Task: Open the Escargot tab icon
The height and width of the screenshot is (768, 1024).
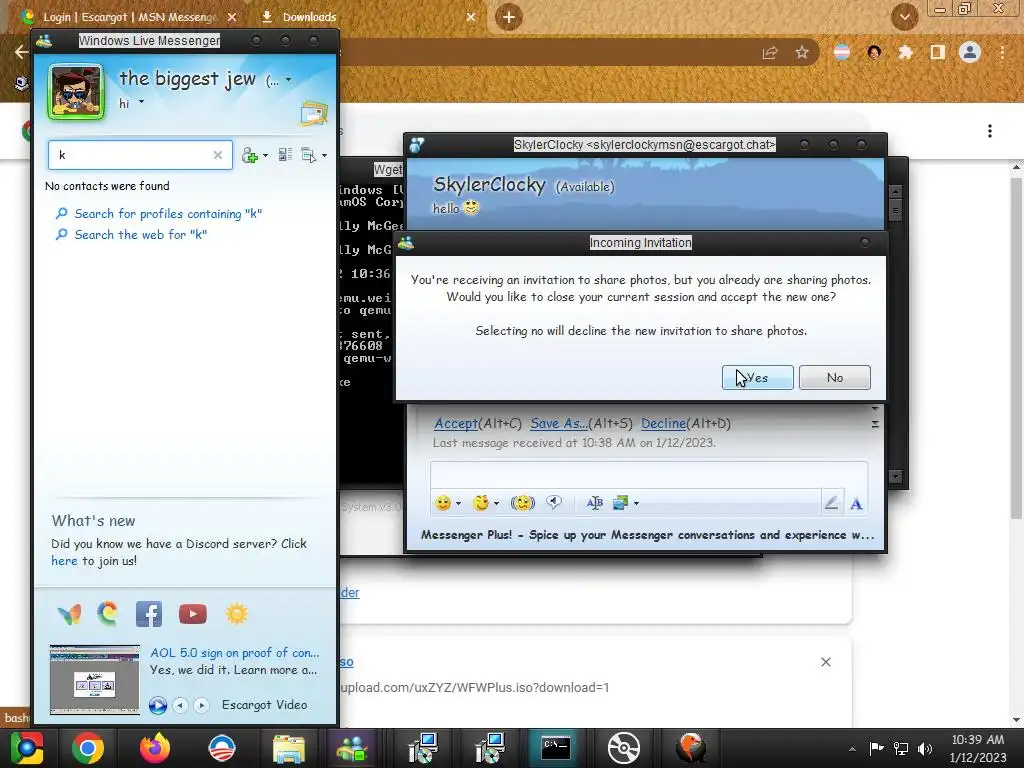Action: tap(108, 614)
